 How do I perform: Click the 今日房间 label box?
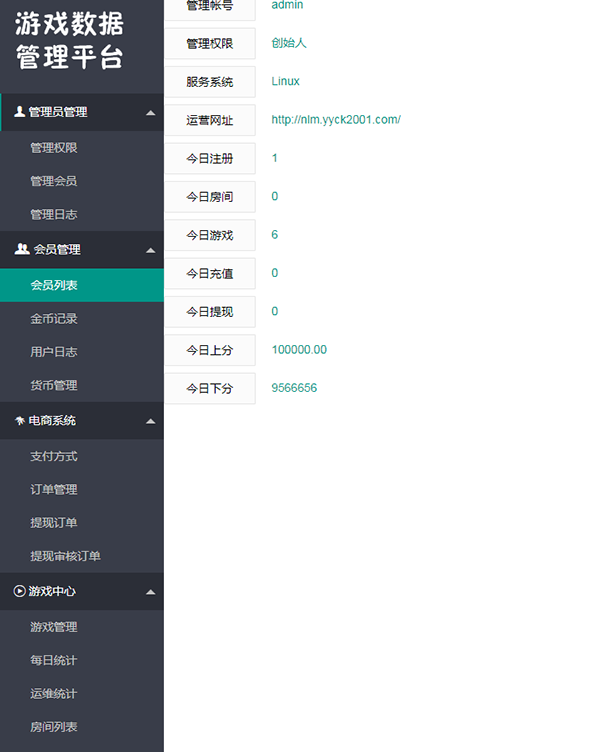[x=210, y=197]
